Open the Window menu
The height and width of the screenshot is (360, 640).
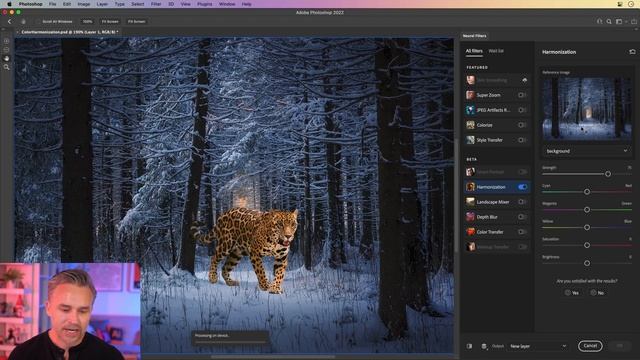pyautogui.click(x=227, y=4)
